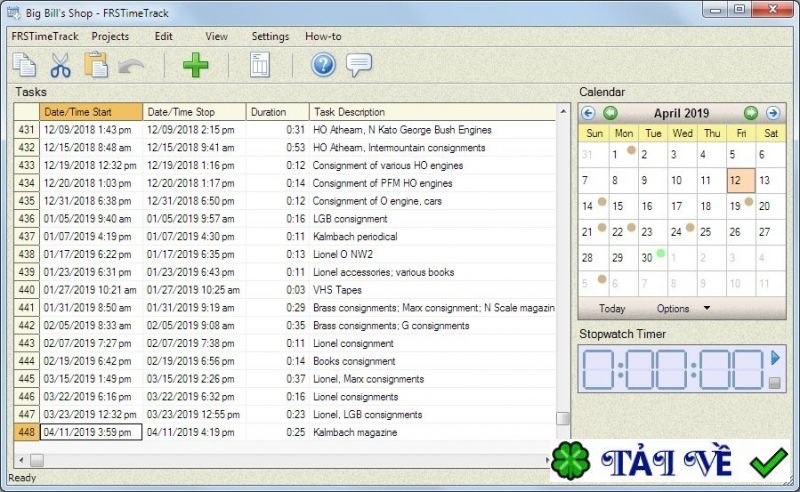Click 'LGB consignment' description cell
The image size is (800, 492).
[432, 218]
